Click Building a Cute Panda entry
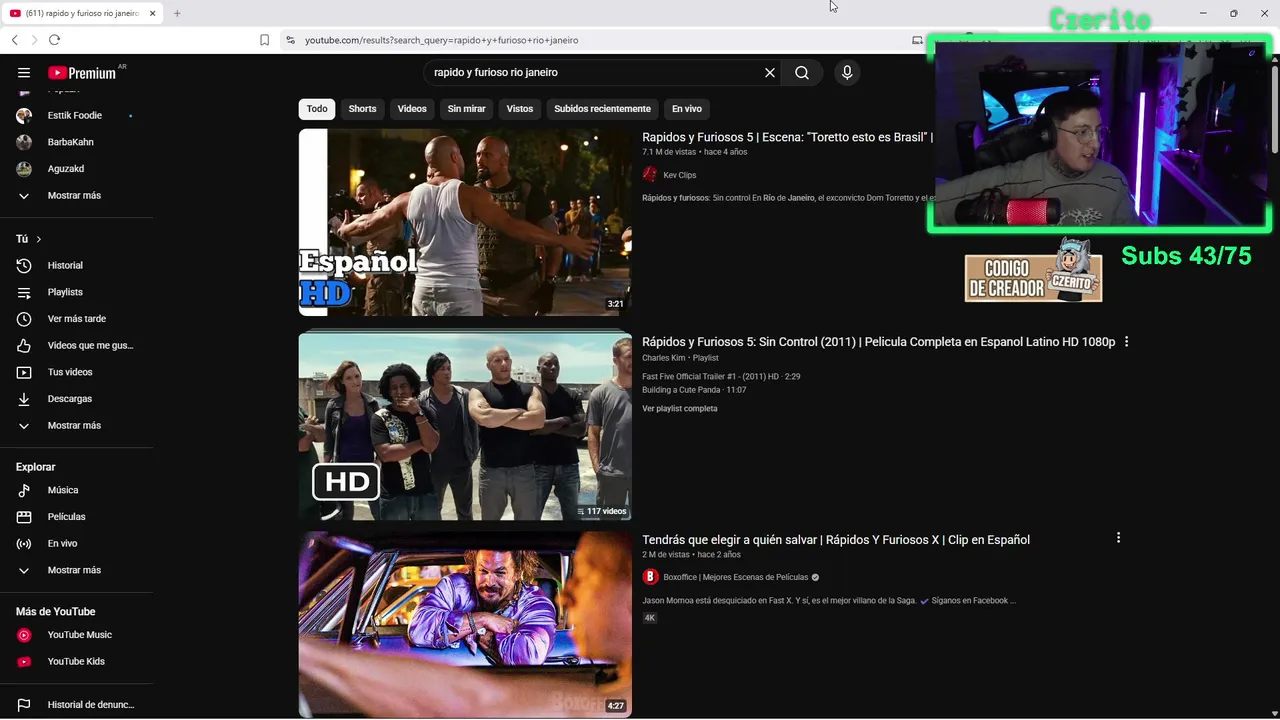 pyautogui.click(x=694, y=390)
